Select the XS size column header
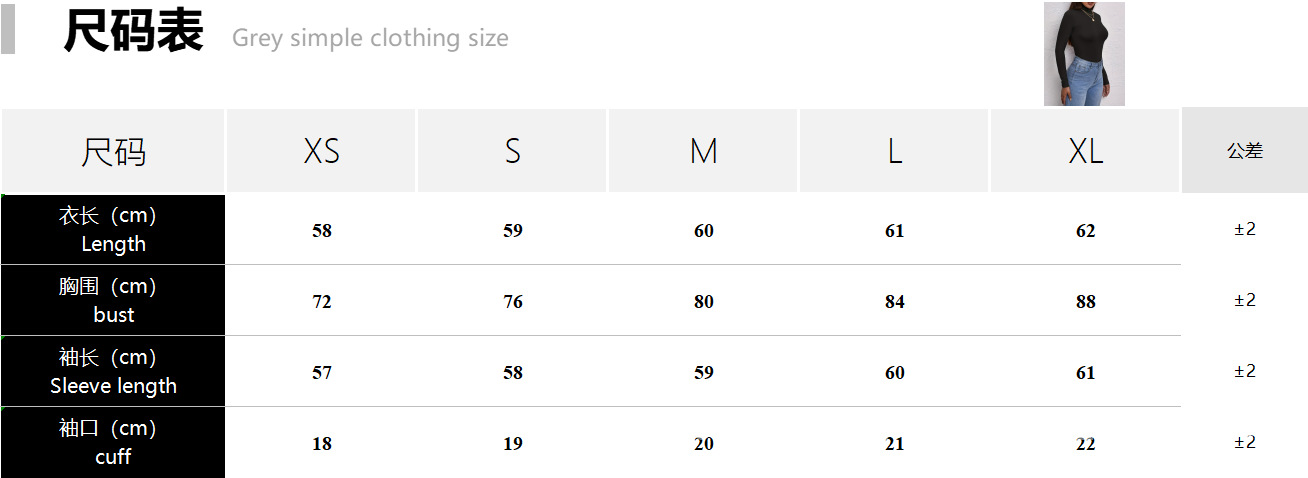This screenshot has width=1308, height=478. (321, 151)
